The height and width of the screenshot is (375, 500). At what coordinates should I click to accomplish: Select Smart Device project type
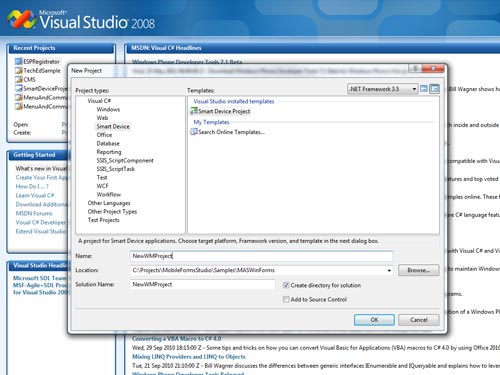point(113,126)
